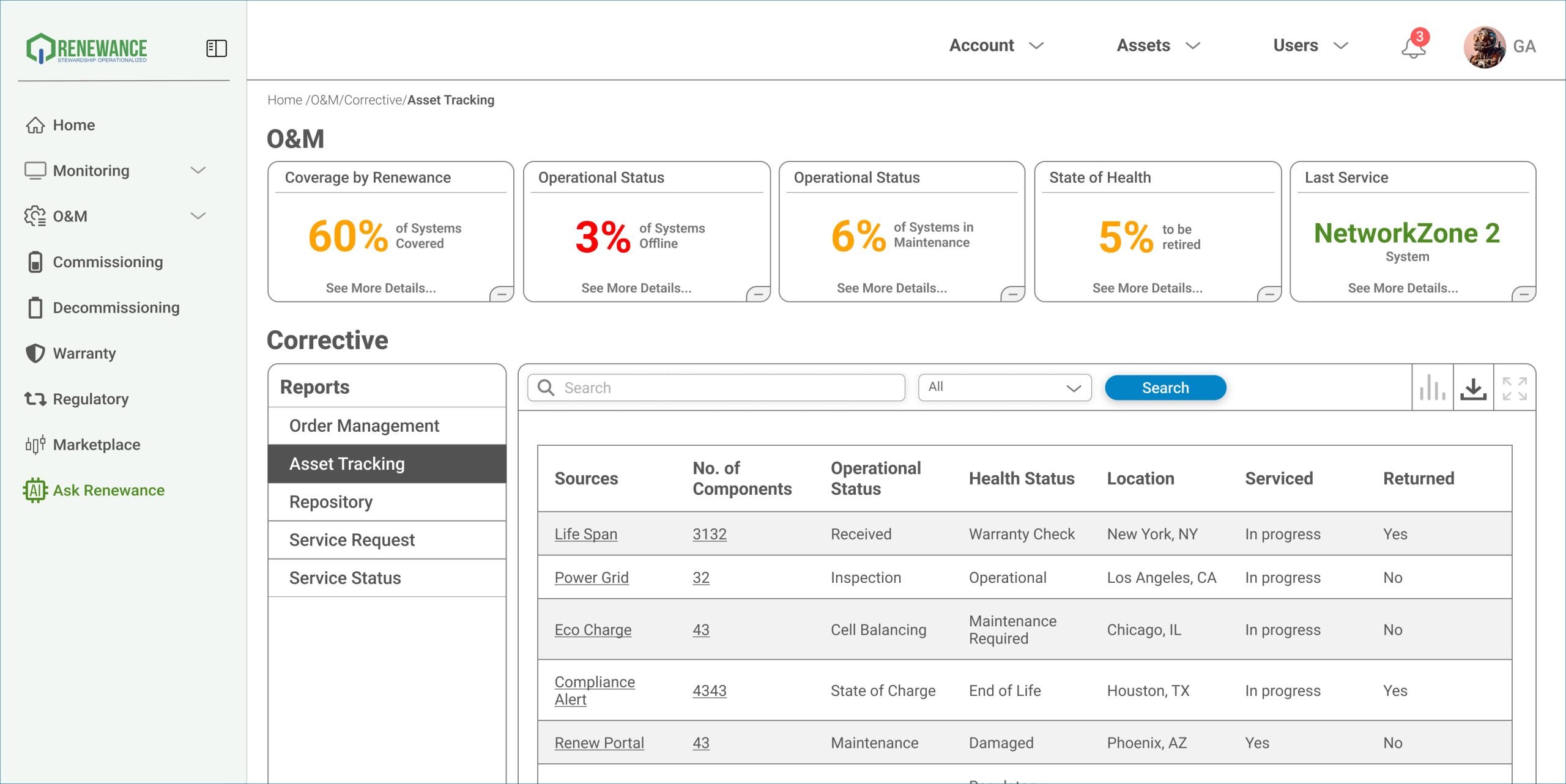Open the Power Grid source link
The height and width of the screenshot is (784, 1566).
coord(592,577)
